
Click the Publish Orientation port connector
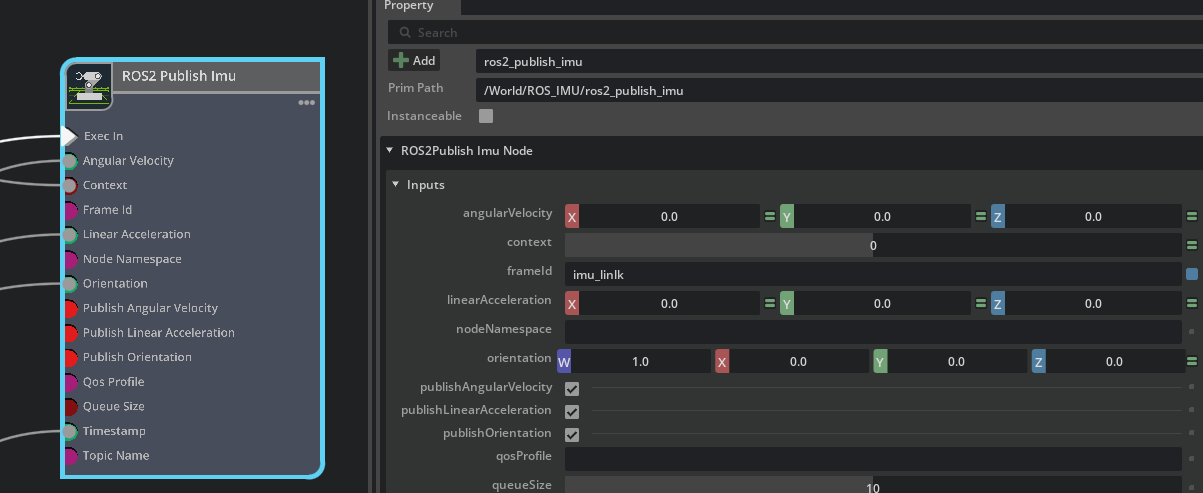click(70, 357)
